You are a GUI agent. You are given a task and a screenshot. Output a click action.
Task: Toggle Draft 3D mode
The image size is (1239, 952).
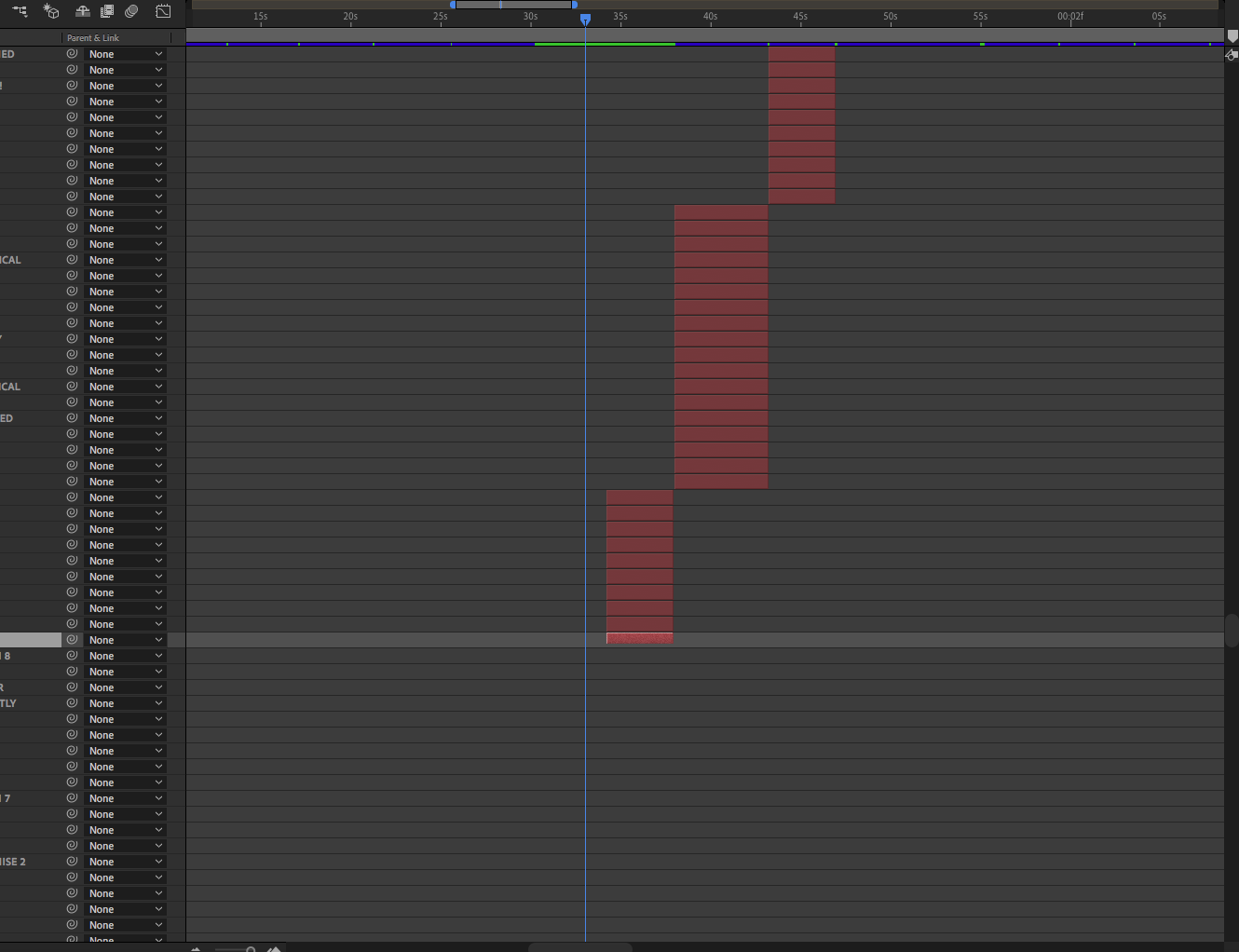coord(51,11)
